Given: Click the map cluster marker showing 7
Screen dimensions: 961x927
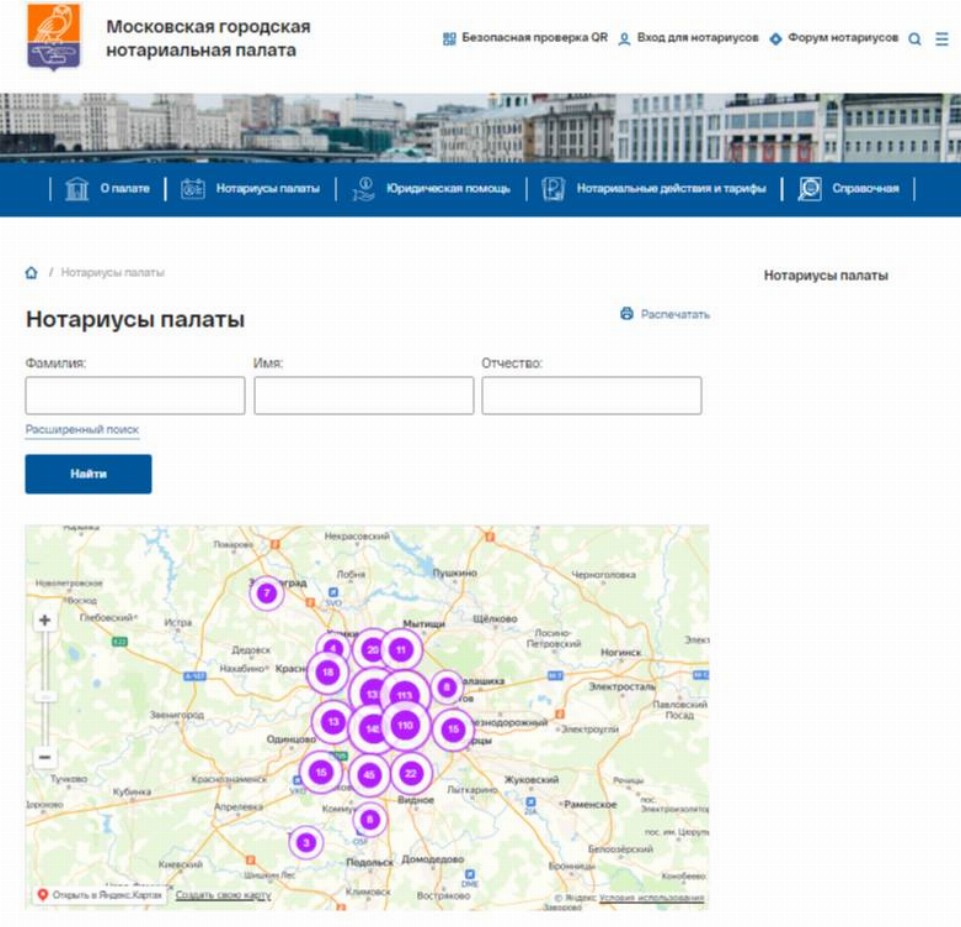Looking at the screenshot, I should coord(267,593).
